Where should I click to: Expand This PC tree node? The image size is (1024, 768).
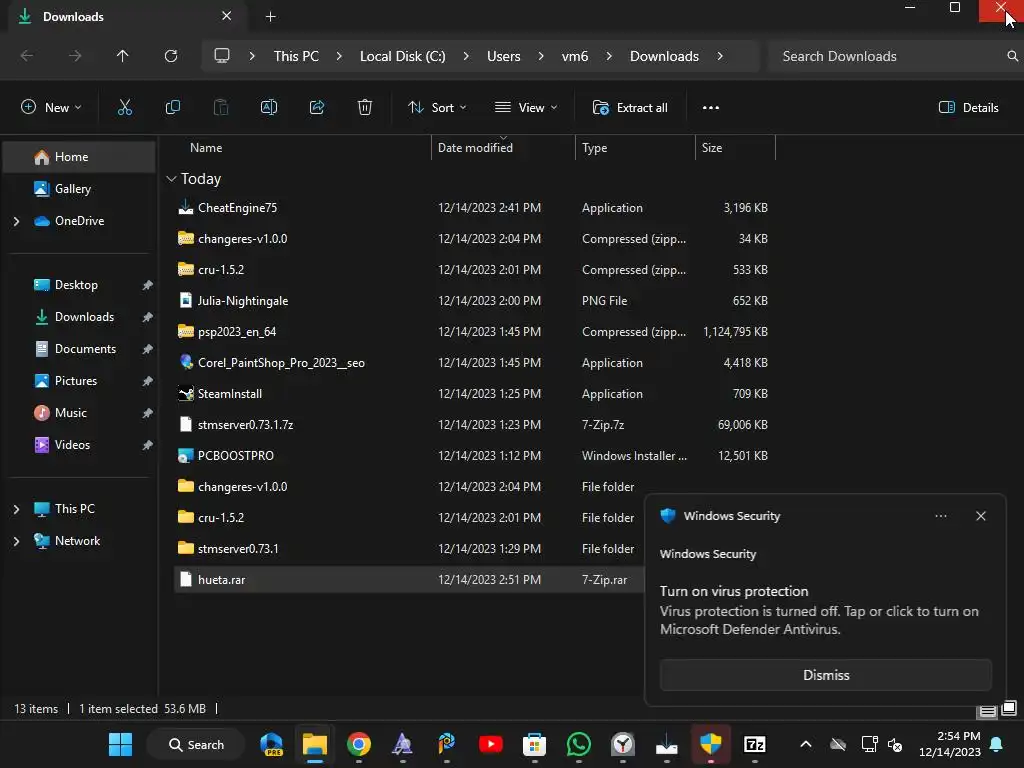(x=16, y=509)
